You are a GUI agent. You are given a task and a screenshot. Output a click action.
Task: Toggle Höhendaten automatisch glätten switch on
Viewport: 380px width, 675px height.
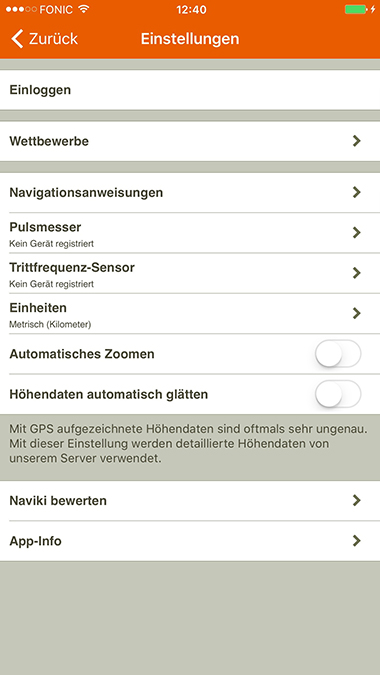coord(338,394)
